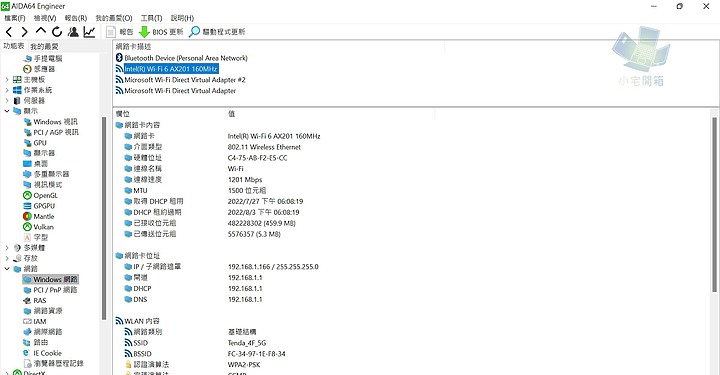Click the driver update magnifier button
The image size is (720, 375).
(x=217, y=32)
